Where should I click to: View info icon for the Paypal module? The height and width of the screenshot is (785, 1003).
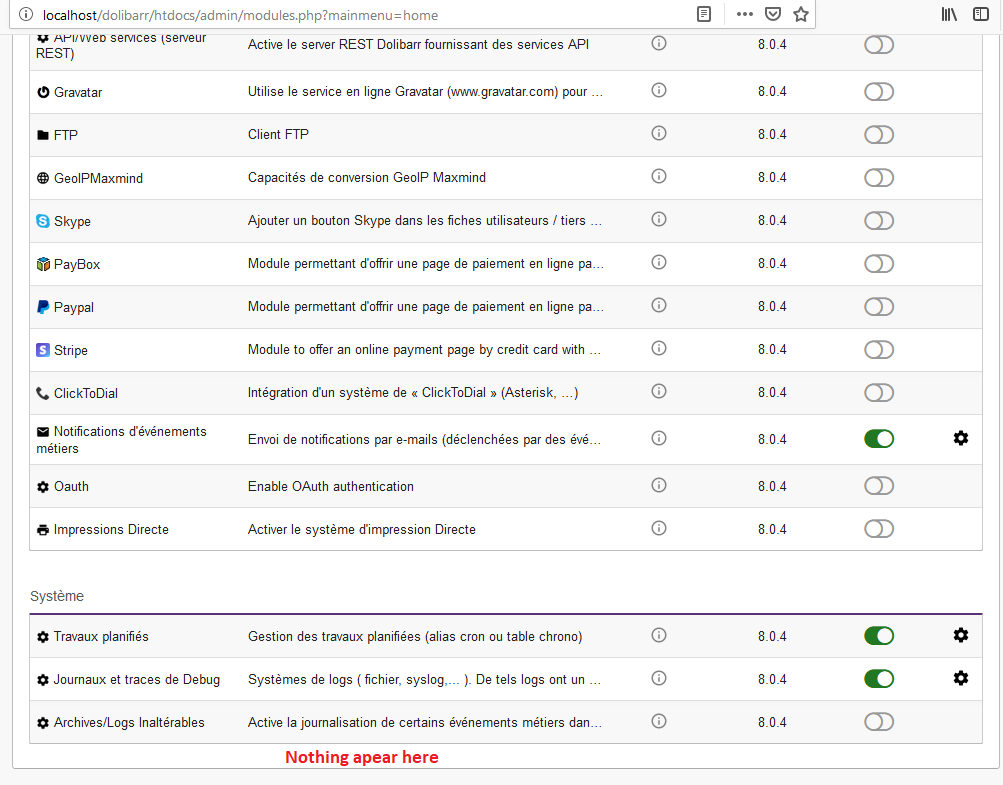[658, 305]
